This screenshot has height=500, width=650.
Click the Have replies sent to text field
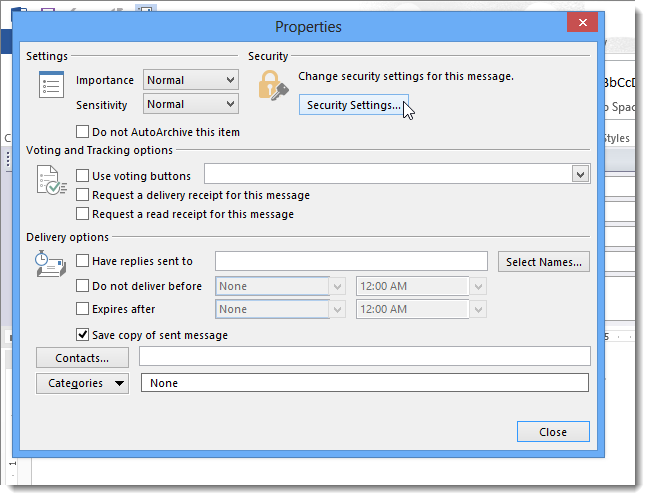pyautogui.click(x=351, y=261)
